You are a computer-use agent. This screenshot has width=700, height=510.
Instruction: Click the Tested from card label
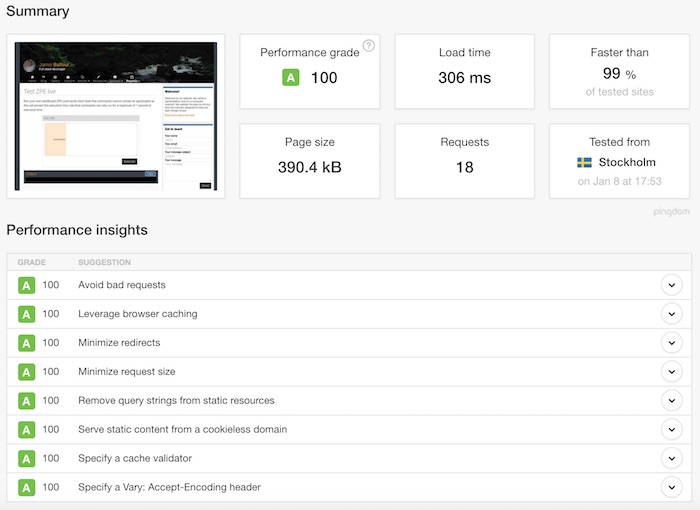click(x=619, y=142)
